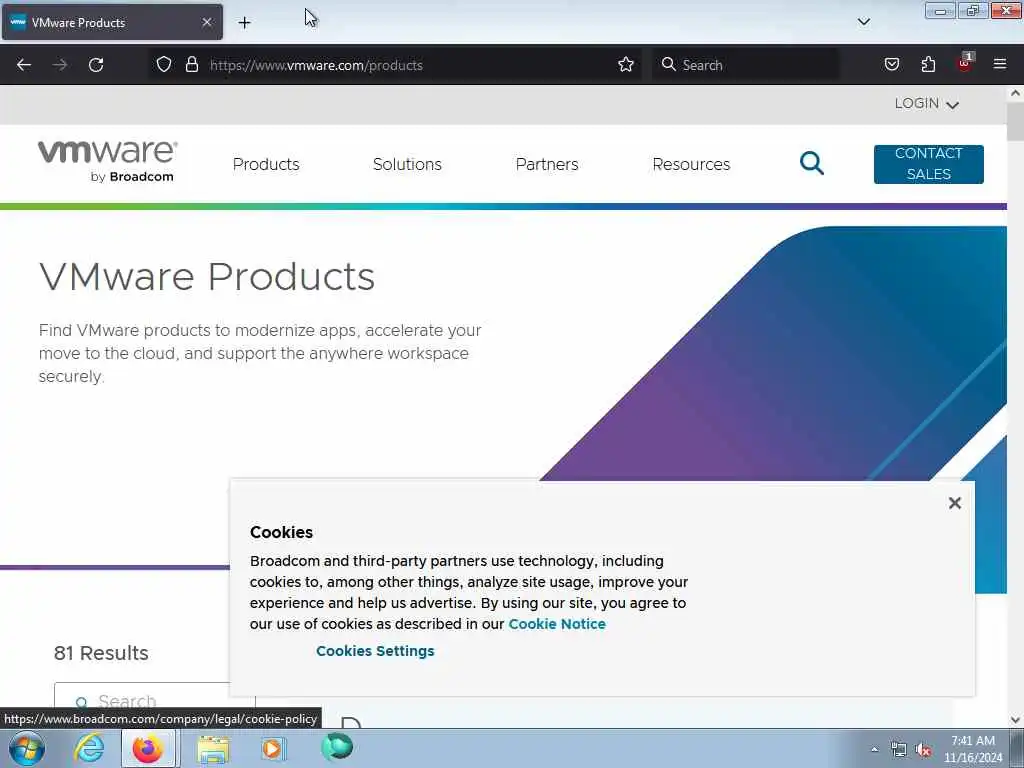Open Windows Explorer folder taskbar icon
Screen dimensions: 1024x768
click(213, 749)
